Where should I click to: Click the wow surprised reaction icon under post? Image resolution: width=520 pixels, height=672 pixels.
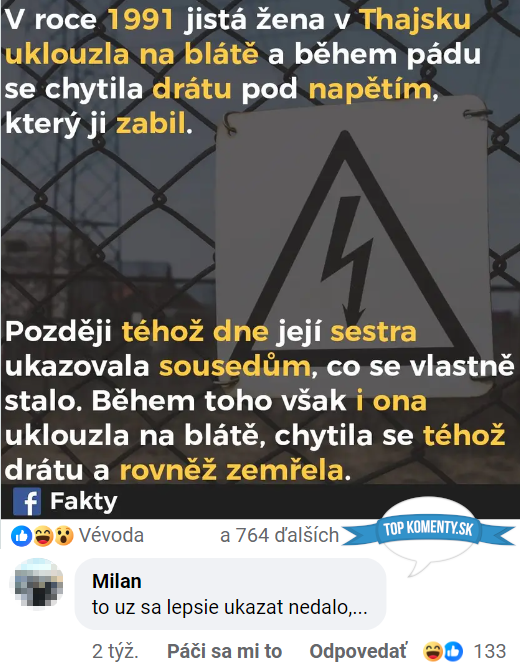point(63,536)
